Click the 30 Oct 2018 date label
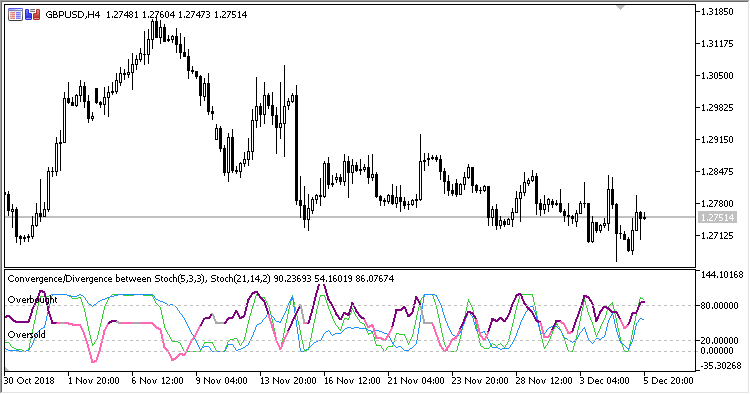 29,381
